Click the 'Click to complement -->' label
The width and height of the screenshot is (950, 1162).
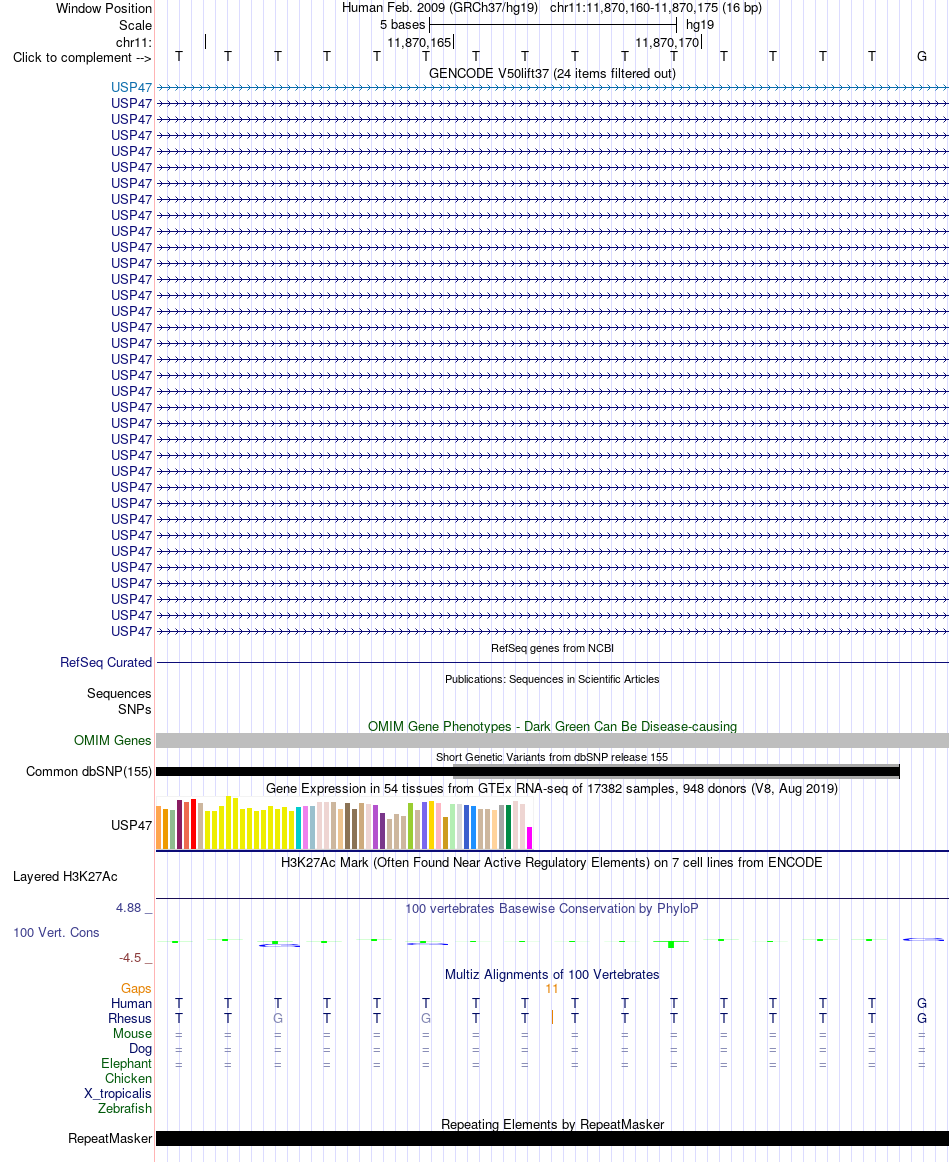(82, 58)
